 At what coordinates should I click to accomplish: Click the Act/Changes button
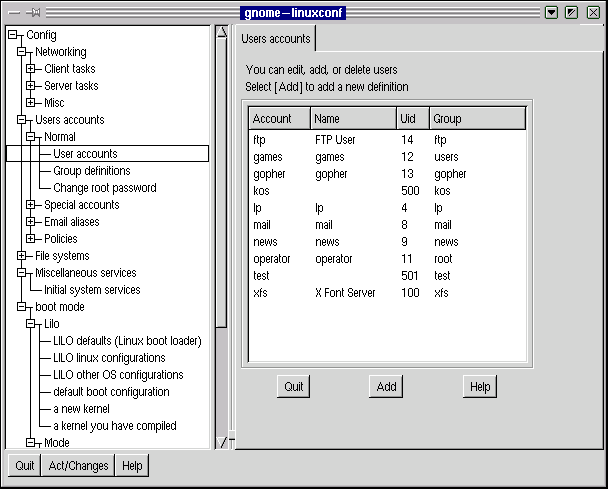pos(77,466)
